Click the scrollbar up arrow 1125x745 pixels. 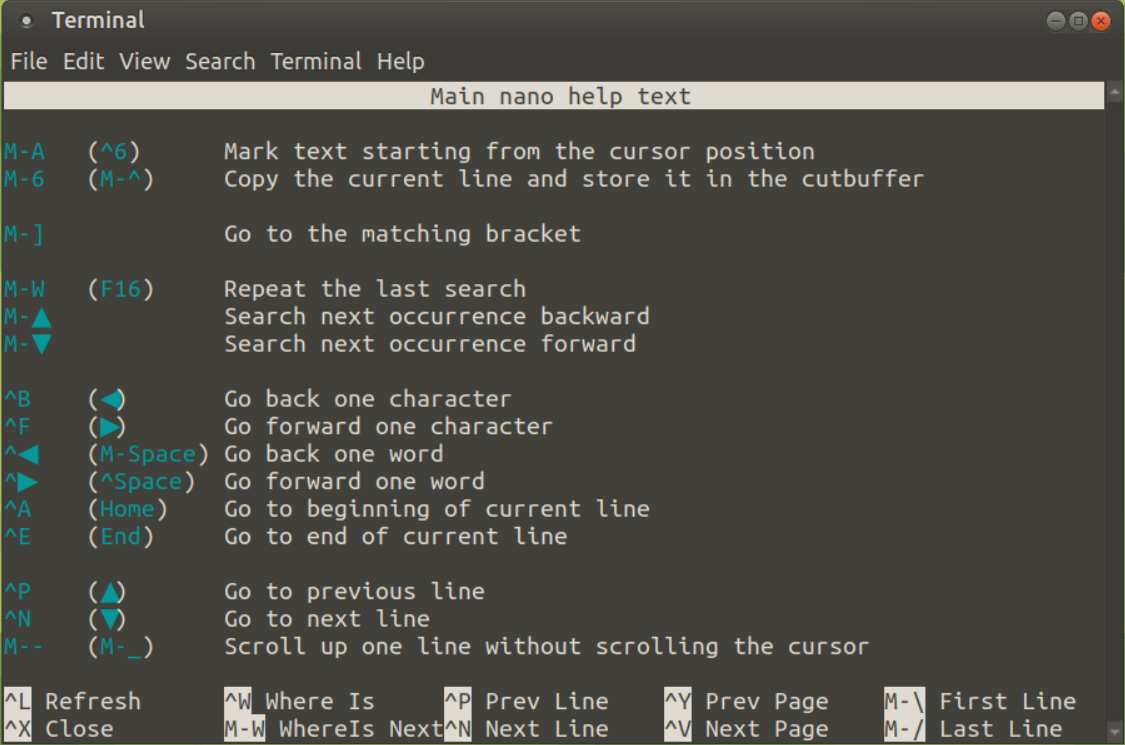point(1114,95)
